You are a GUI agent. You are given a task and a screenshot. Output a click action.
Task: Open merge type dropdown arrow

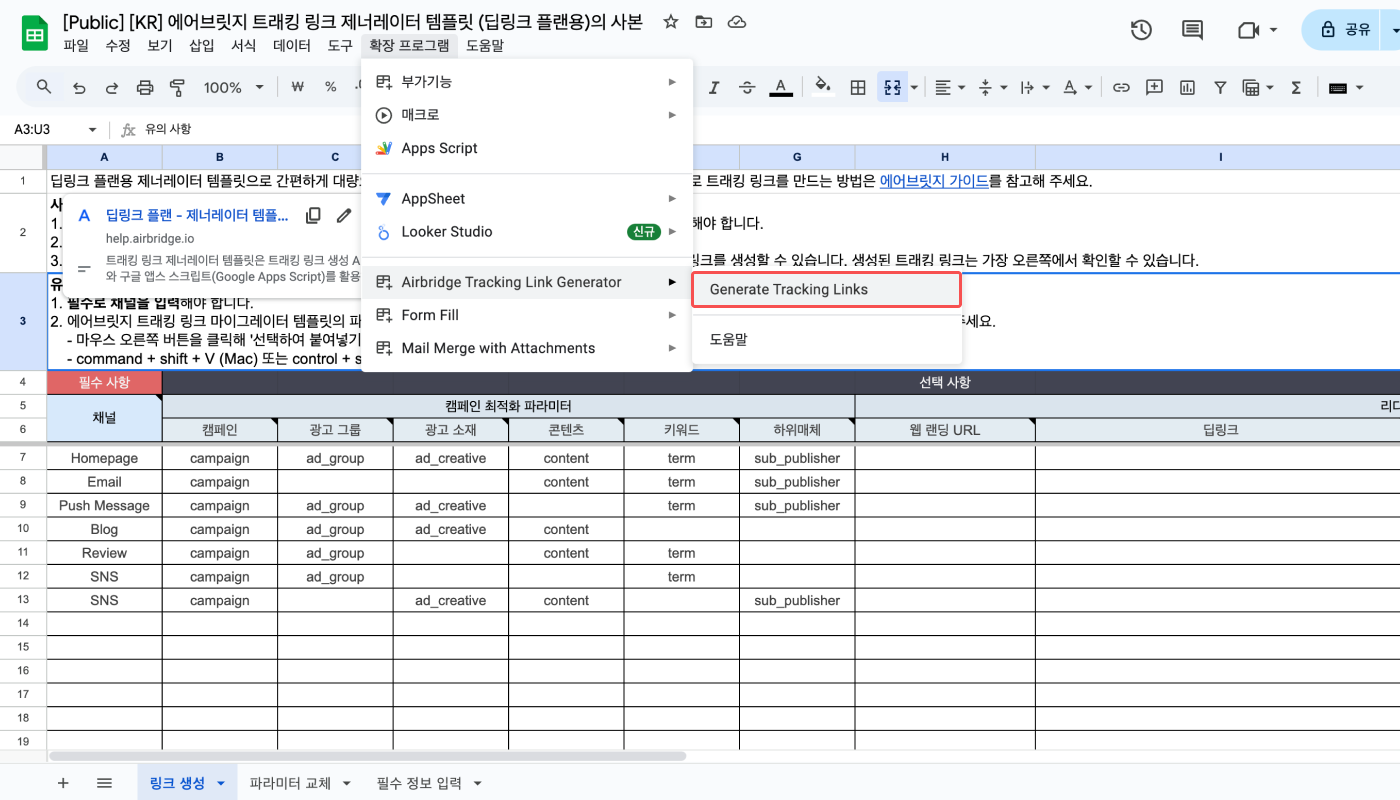tap(914, 88)
